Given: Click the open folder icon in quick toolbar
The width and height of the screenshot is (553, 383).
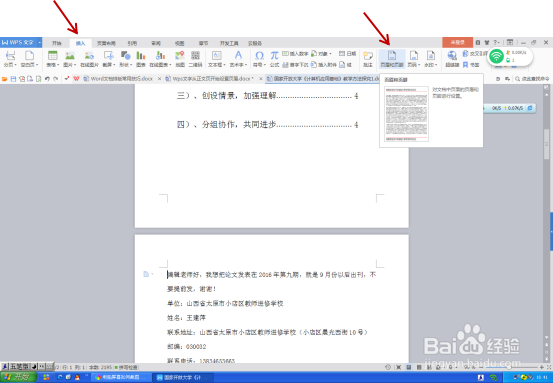Looking at the screenshot, I should (x=5, y=79).
